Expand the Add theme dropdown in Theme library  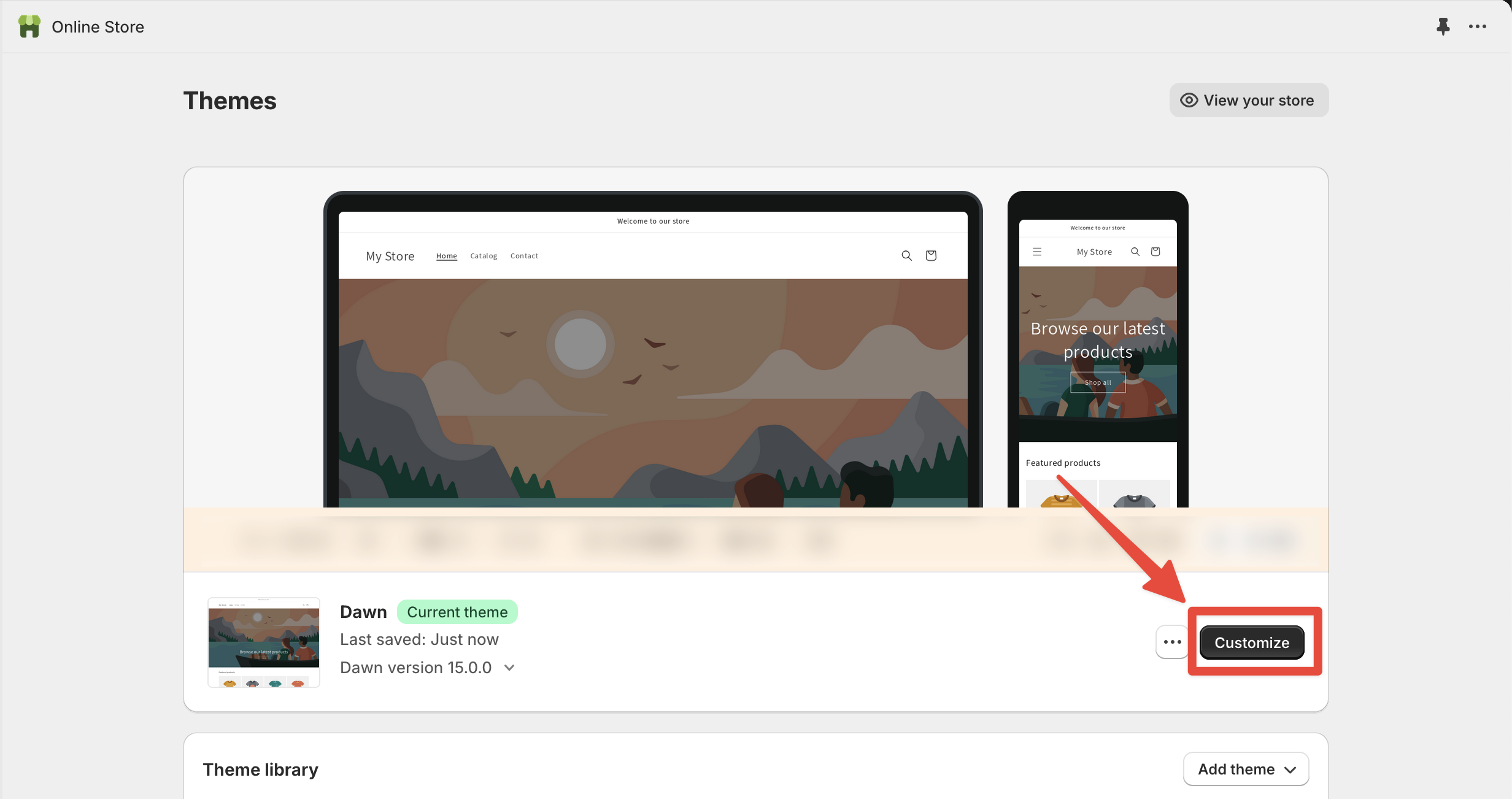point(1245,769)
